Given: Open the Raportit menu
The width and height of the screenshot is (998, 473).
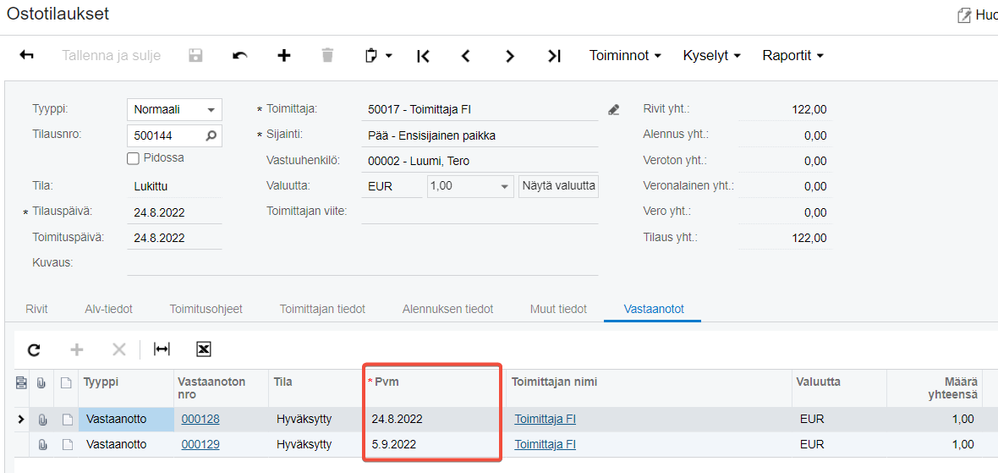Looking at the screenshot, I should pos(792,56).
